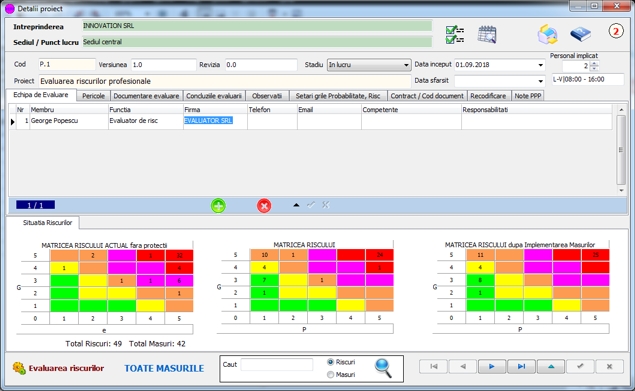Click the grey checkmark in team toolbar
Viewport: 635px width, 391px height.
coord(311,205)
